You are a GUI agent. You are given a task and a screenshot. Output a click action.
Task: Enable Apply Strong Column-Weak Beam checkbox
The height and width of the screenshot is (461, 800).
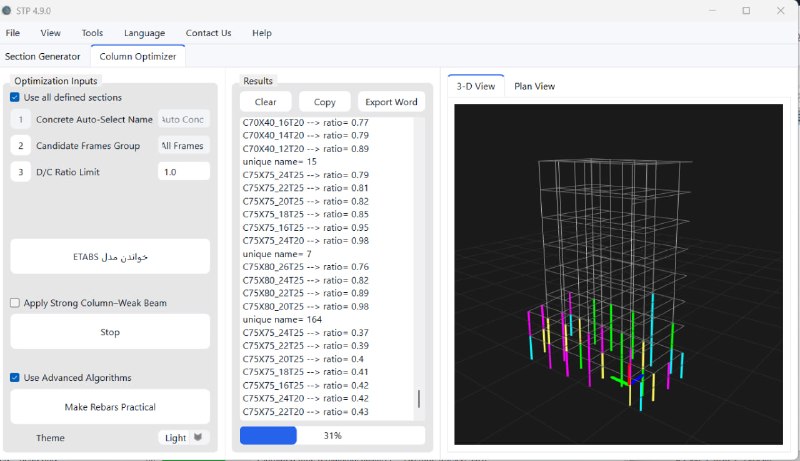15,303
